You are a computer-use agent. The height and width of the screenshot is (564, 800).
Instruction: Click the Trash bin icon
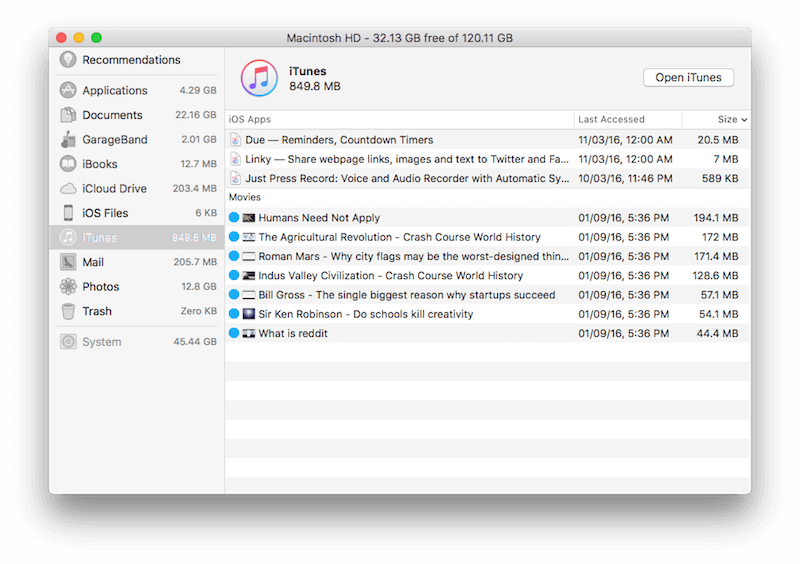68,311
